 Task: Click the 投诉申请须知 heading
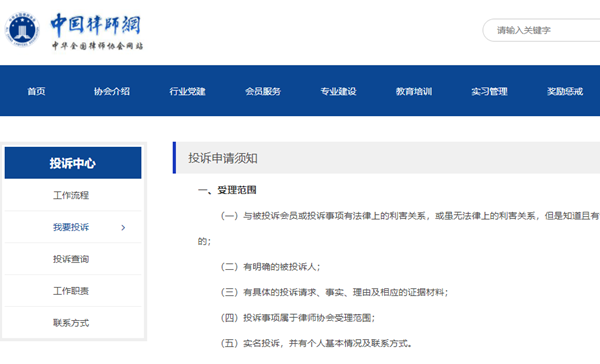[x=223, y=158]
